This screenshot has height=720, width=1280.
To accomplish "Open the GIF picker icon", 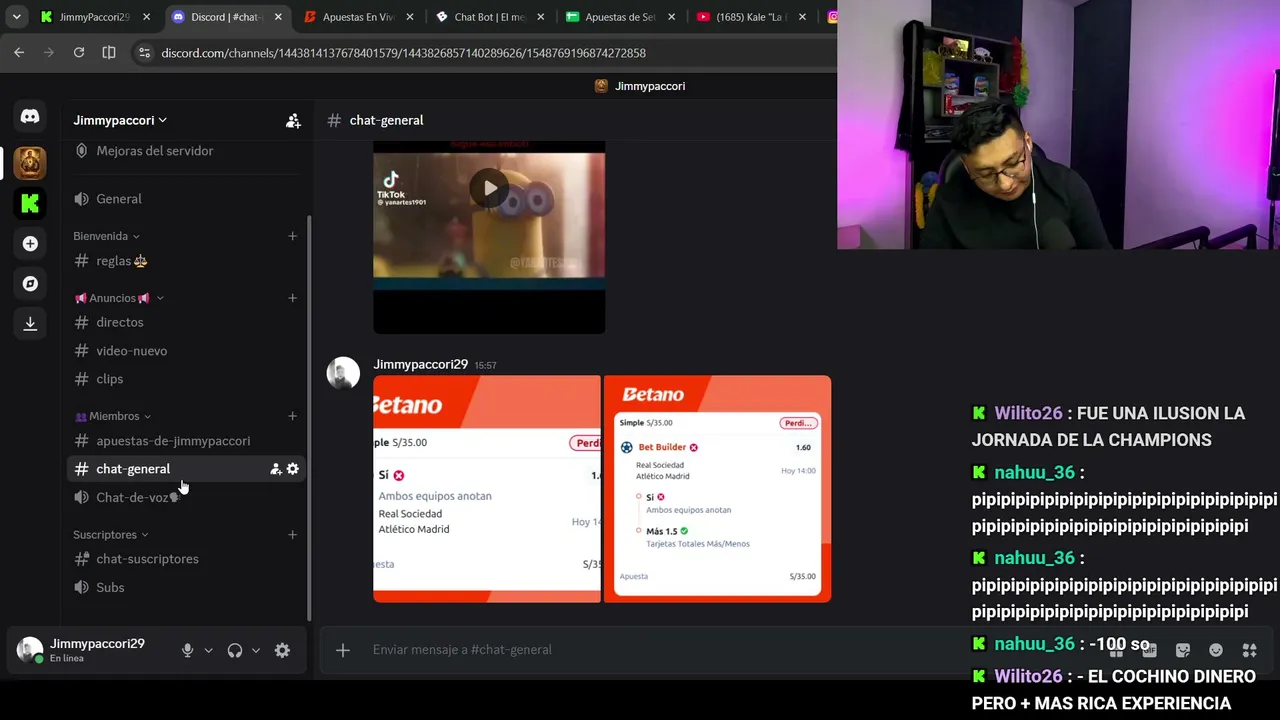I will pos(1150,650).
